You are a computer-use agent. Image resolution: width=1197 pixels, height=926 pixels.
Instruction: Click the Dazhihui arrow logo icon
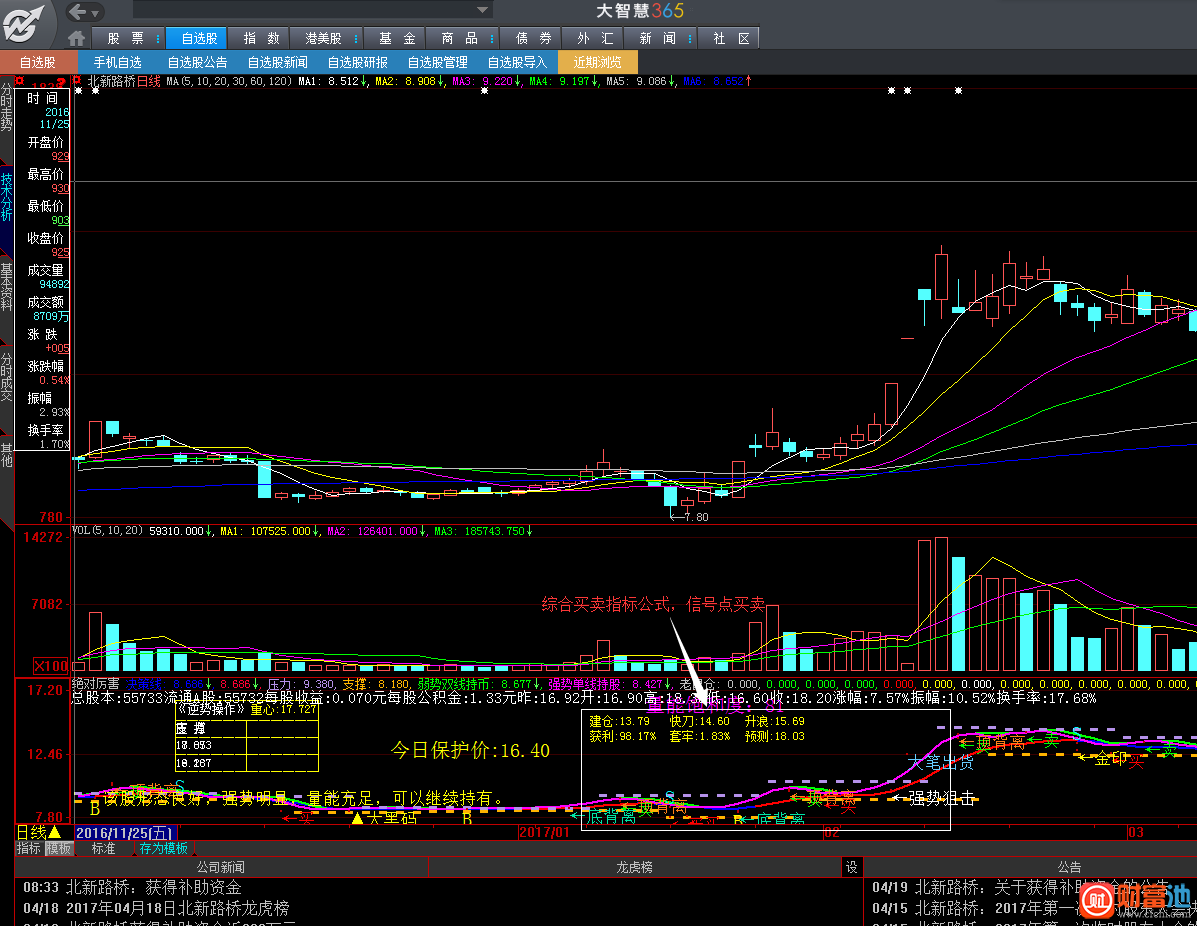point(25,23)
